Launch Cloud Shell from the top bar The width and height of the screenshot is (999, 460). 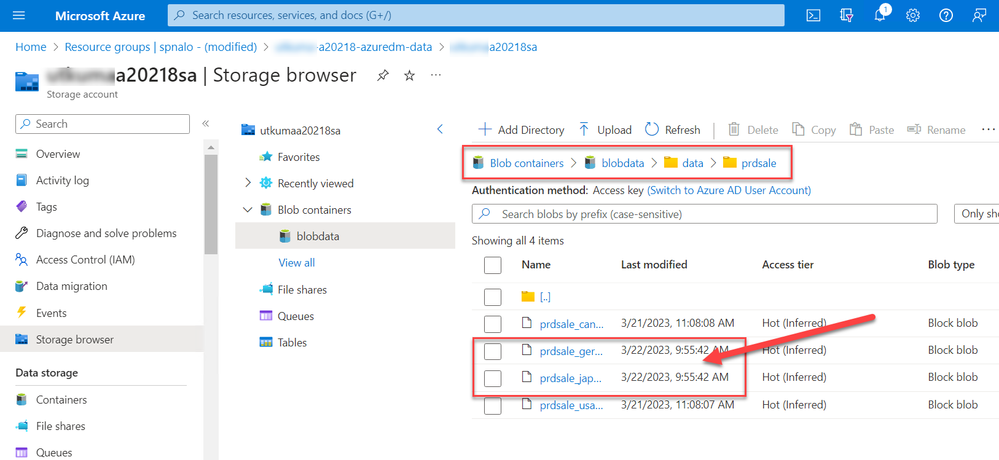coord(813,16)
